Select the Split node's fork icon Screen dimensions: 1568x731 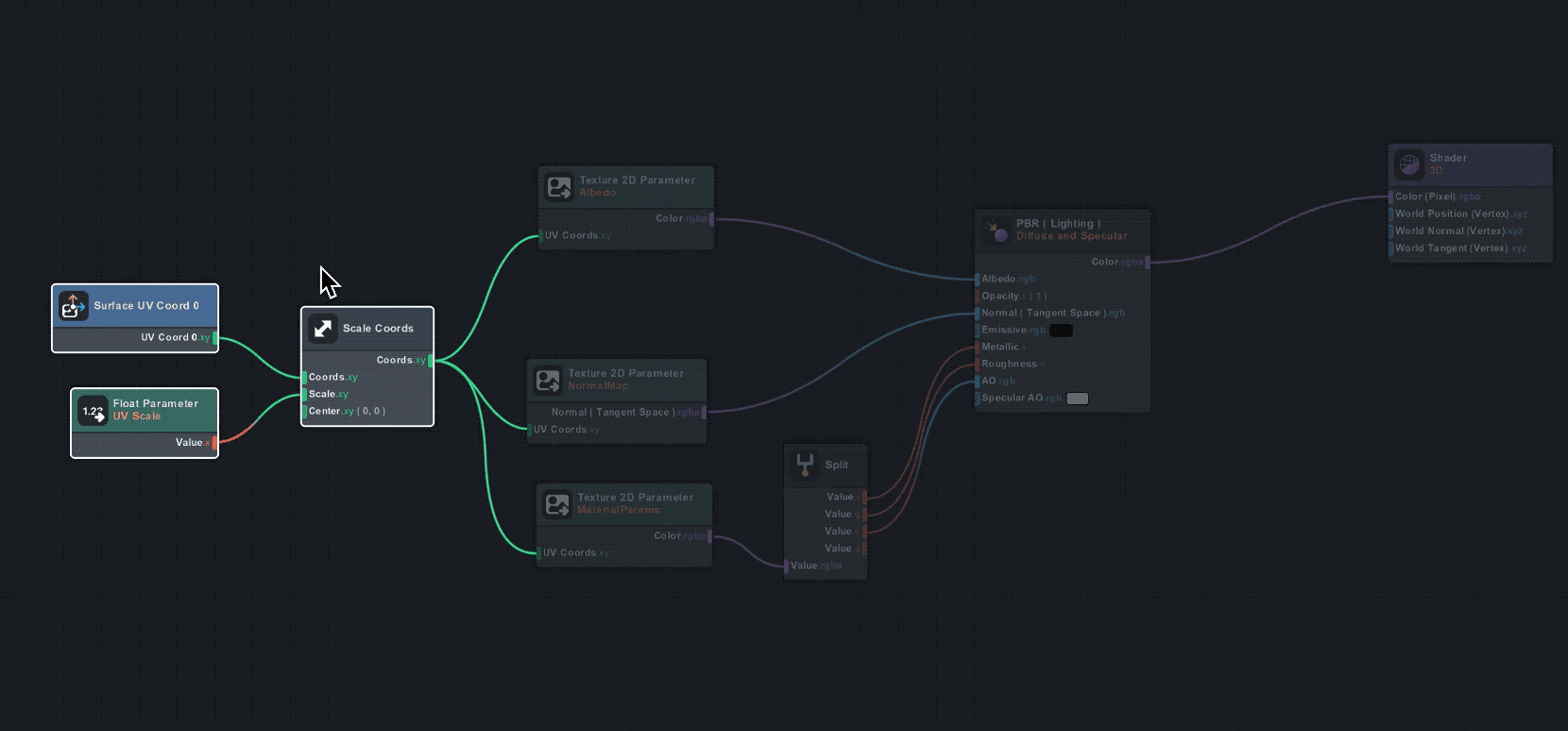(805, 465)
